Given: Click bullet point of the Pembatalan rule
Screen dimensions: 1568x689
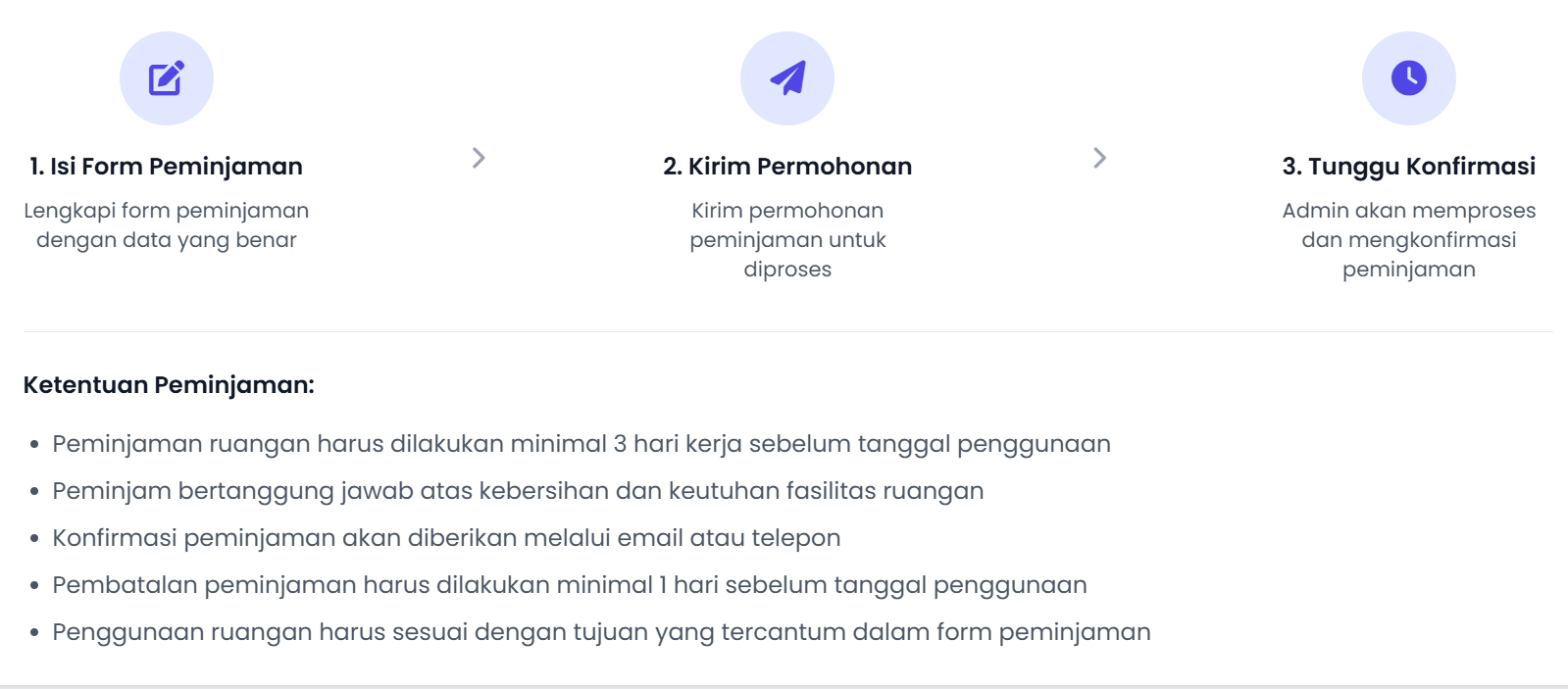Looking at the screenshot, I should 34,586.
